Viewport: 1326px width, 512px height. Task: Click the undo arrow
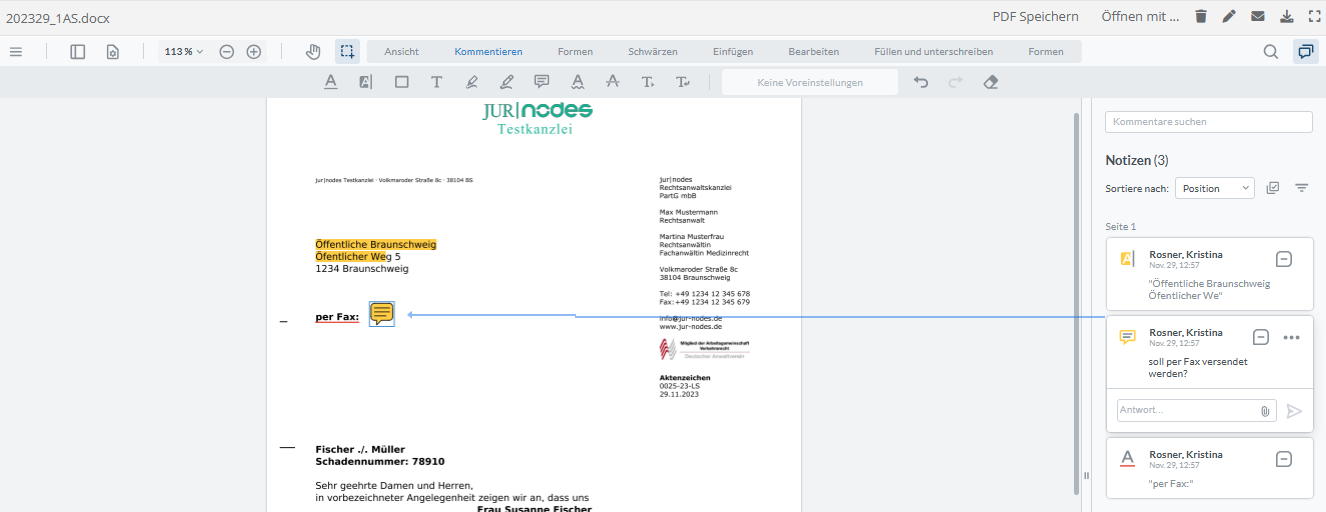[921, 82]
